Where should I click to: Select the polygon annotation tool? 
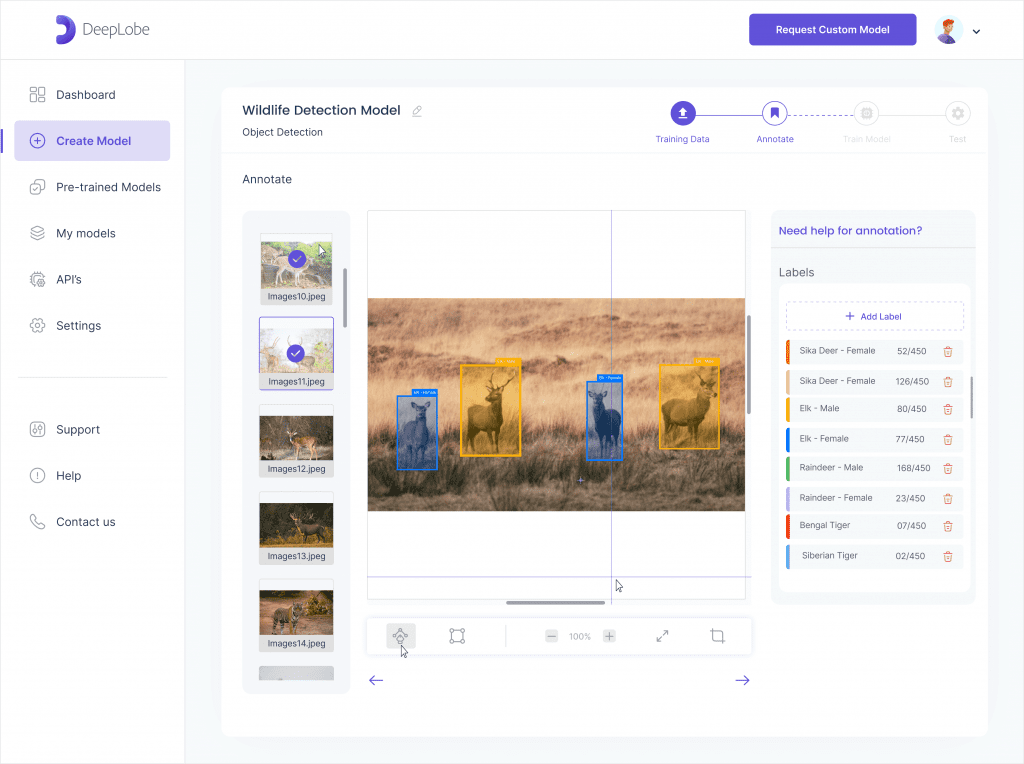tap(400, 636)
